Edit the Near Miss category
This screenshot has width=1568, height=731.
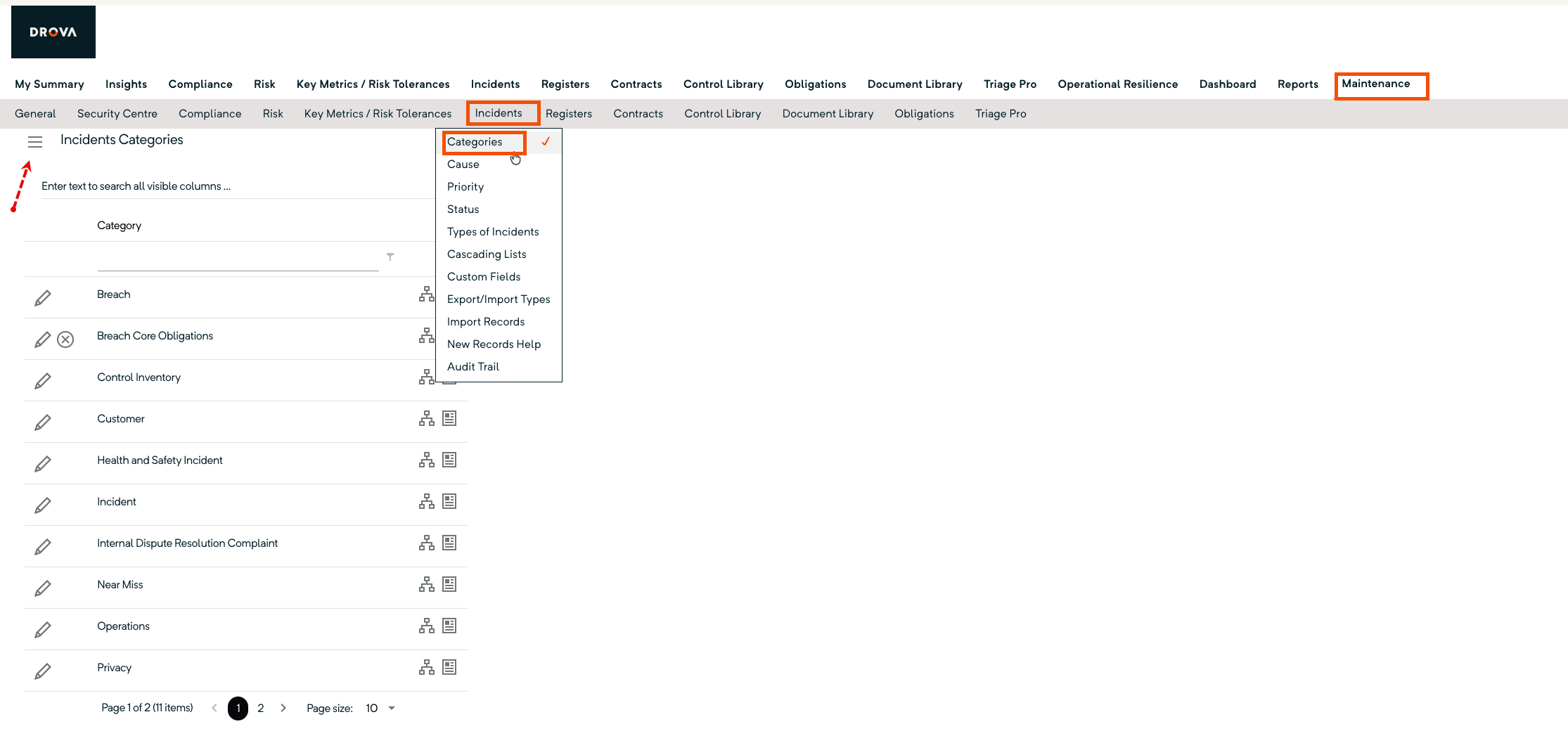[x=43, y=588]
